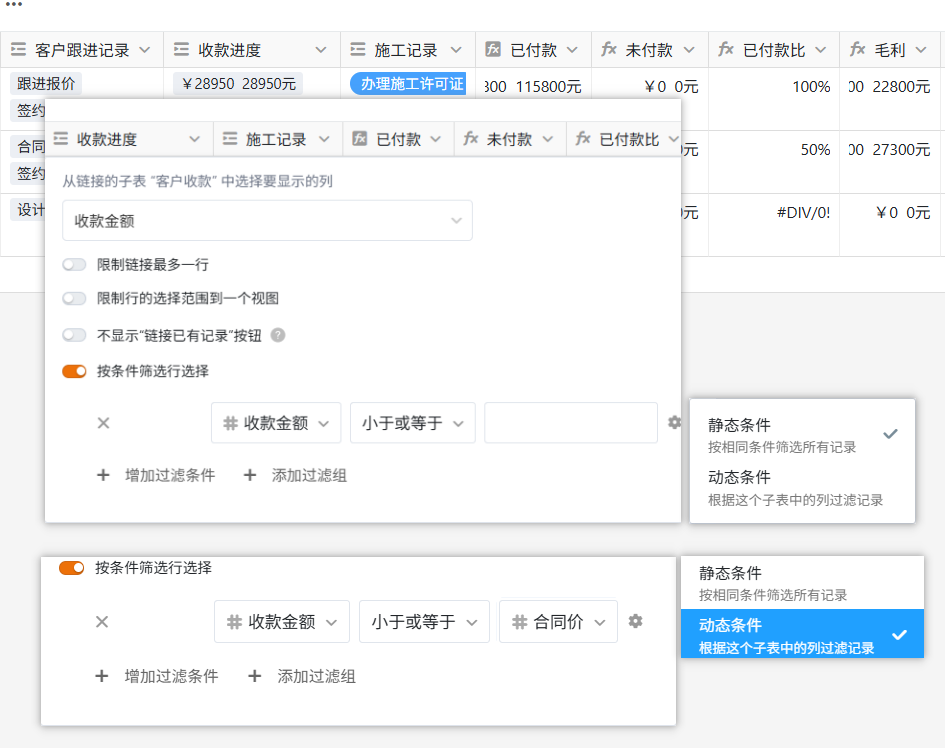Open the 收款金额 column selection dropdown
This screenshot has width=945, height=748.
pos(267,221)
